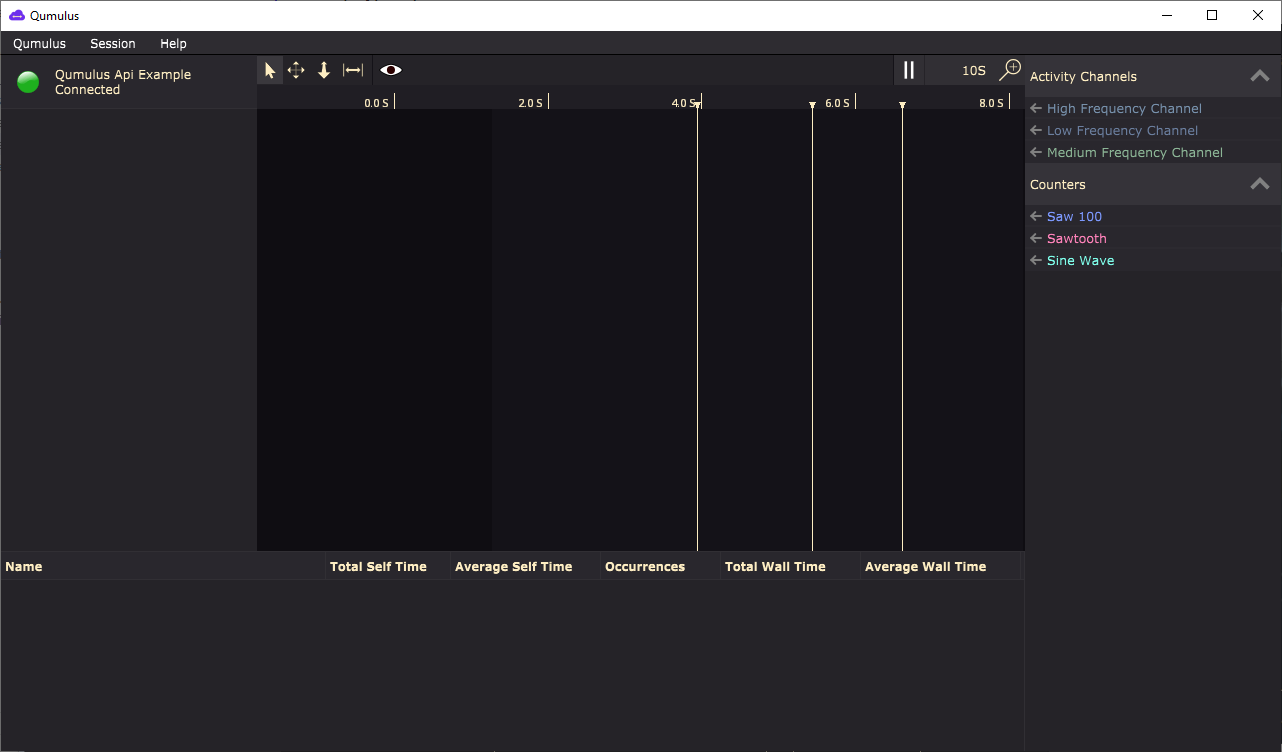Collapse the Activity Channels section
Image resolution: width=1282 pixels, height=752 pixels.
1260,76
